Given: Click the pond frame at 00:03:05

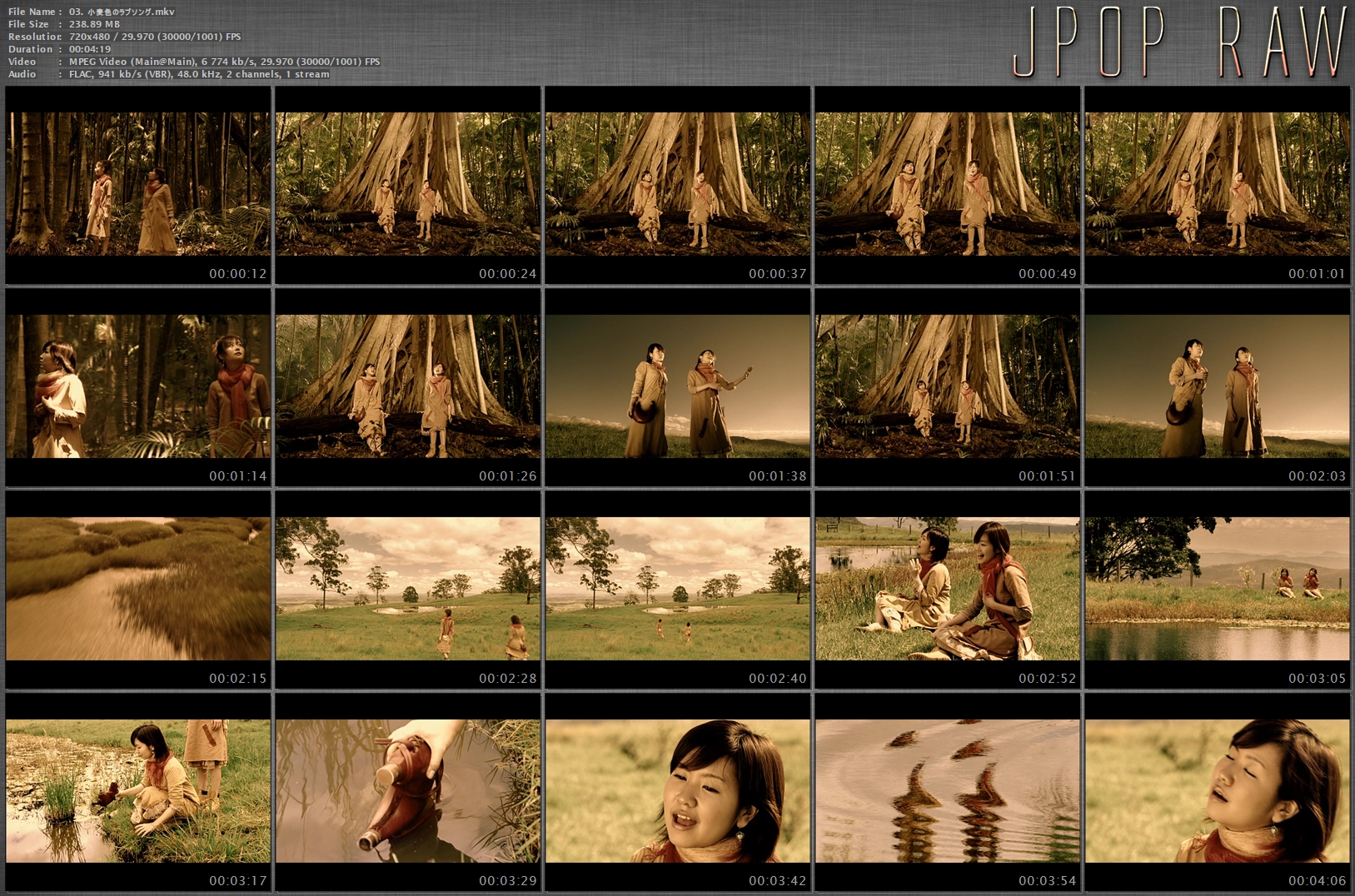Looking at the screenshot, I should (1218, 590).
